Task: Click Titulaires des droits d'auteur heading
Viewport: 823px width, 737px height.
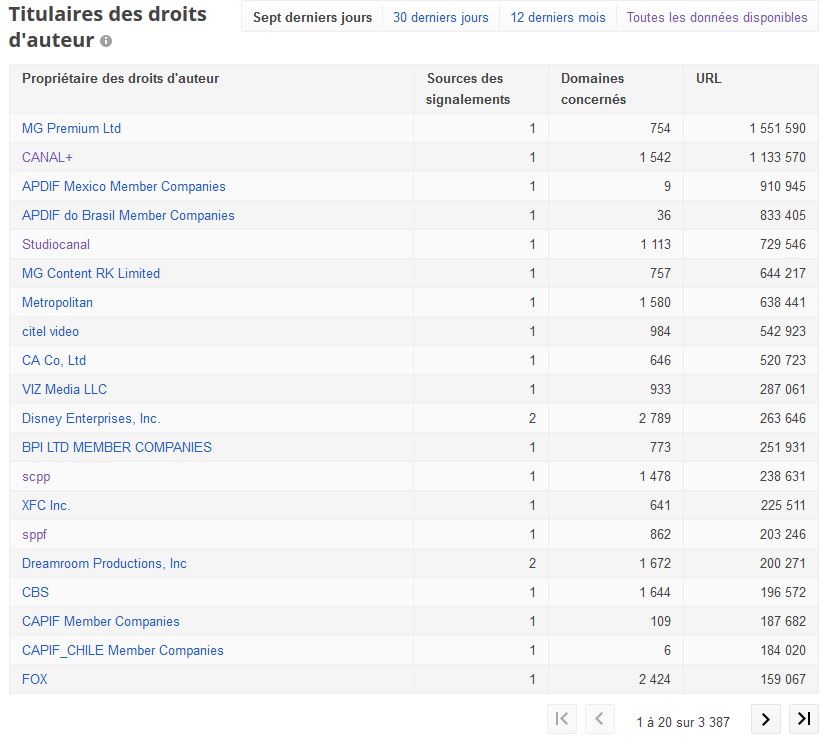Action: pos(108,27)
